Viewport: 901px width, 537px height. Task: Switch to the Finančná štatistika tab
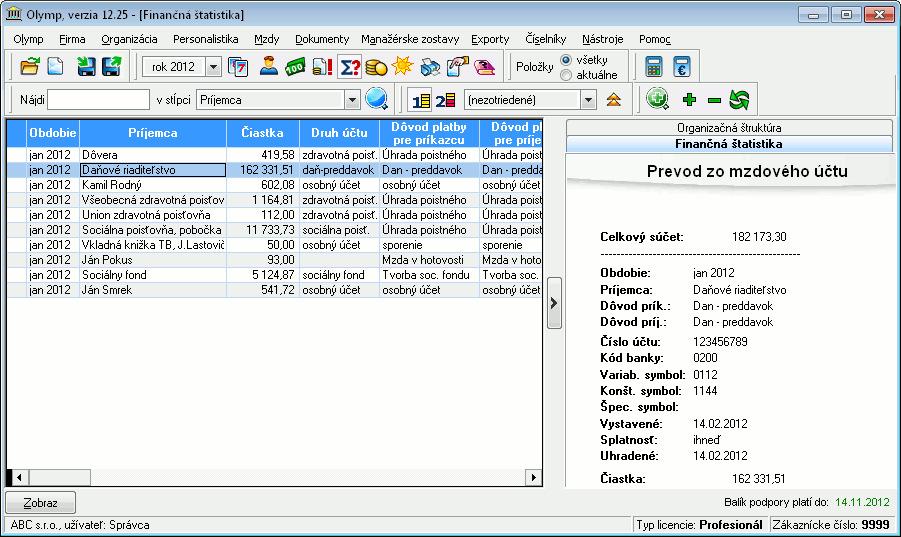point(729,144)
